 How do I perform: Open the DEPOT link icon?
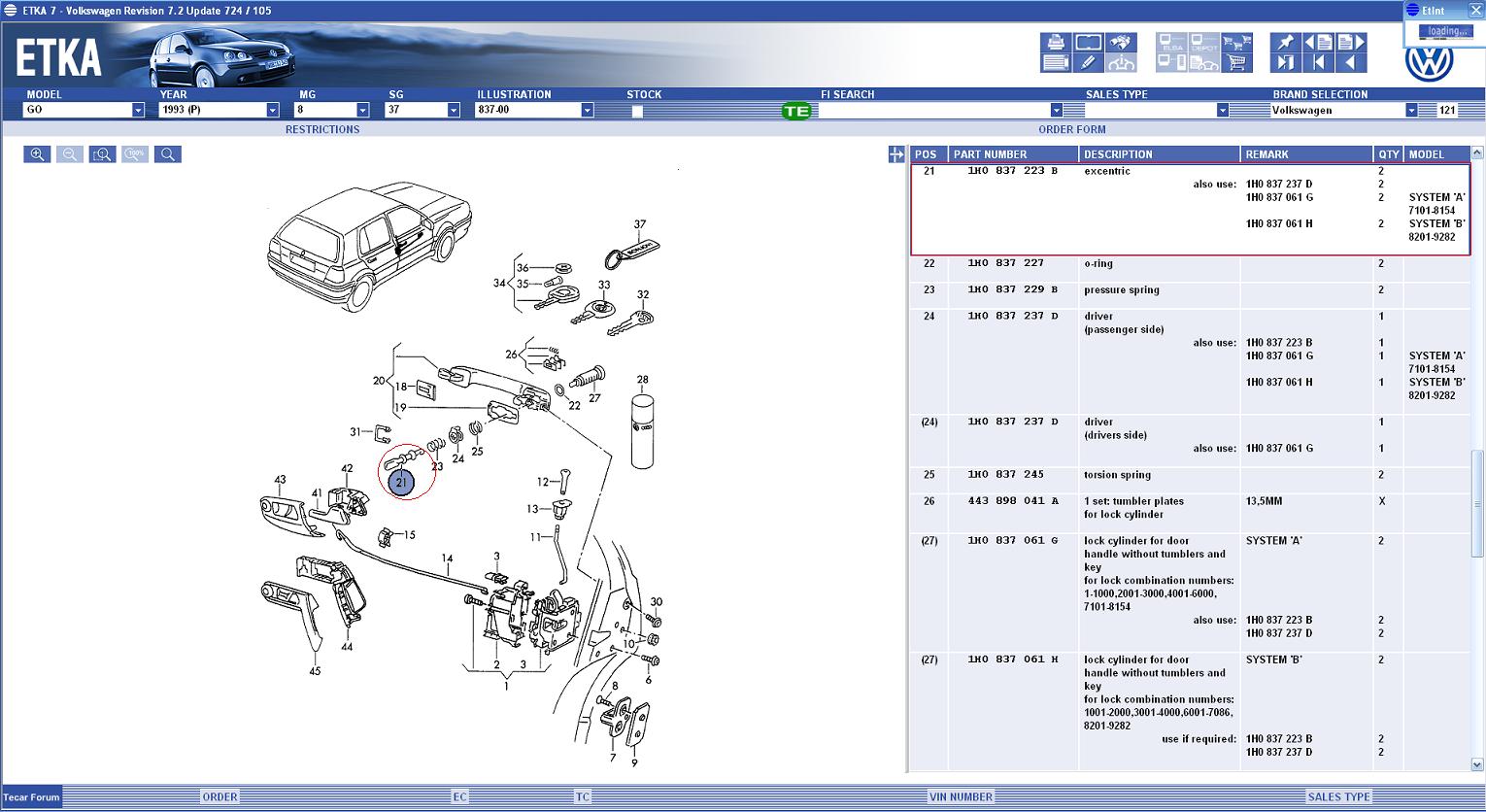(1203, 43)
